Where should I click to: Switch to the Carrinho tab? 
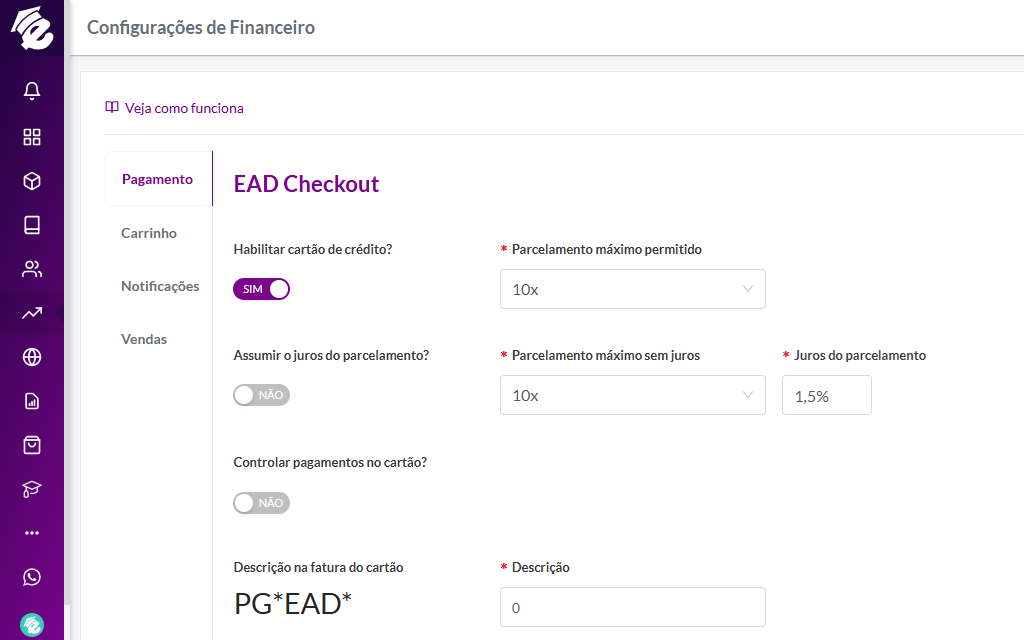149,233
